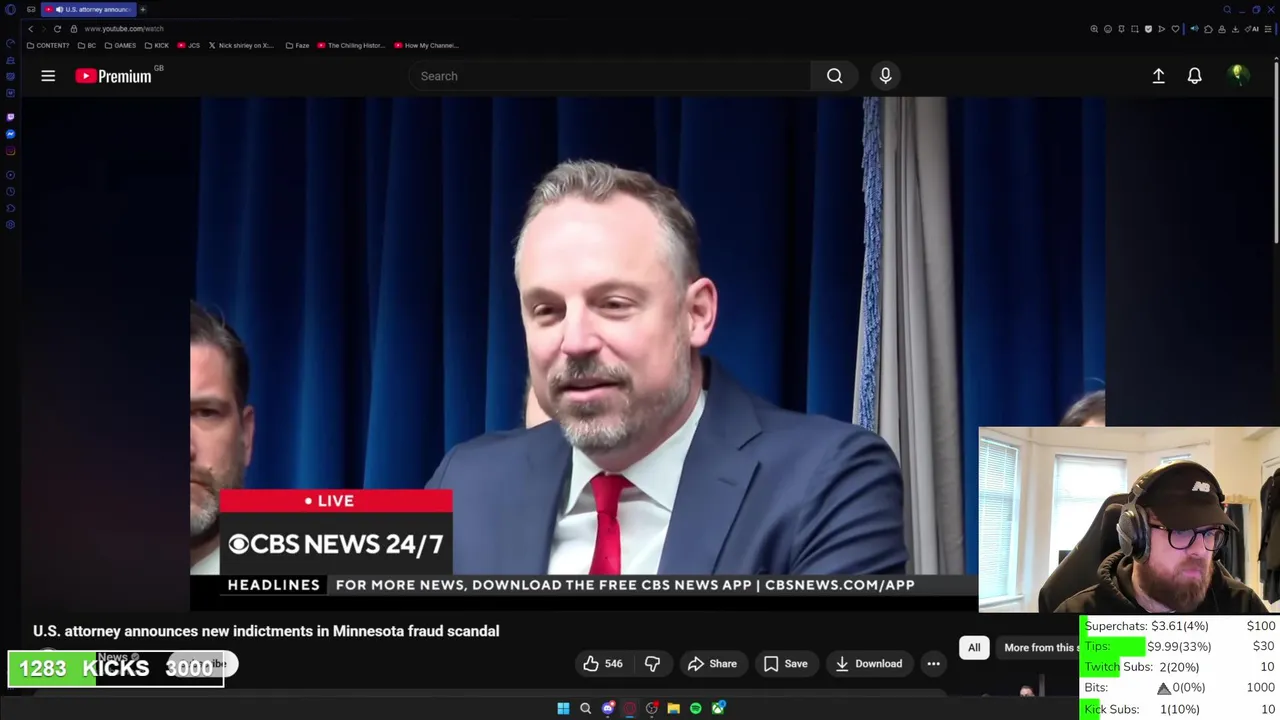The image size is (1280, 720).
Task: Select the 'More from this' filter chip
Action: point(1040,648)
